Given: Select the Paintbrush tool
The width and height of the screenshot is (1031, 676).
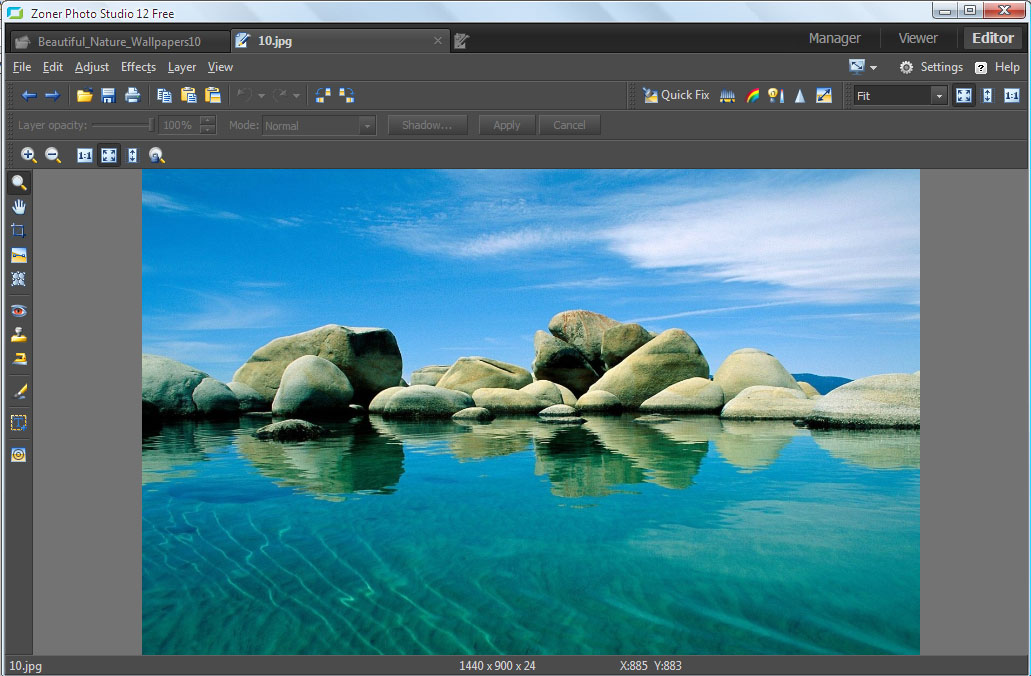Looking at the screenshot, I should [19, 391].
